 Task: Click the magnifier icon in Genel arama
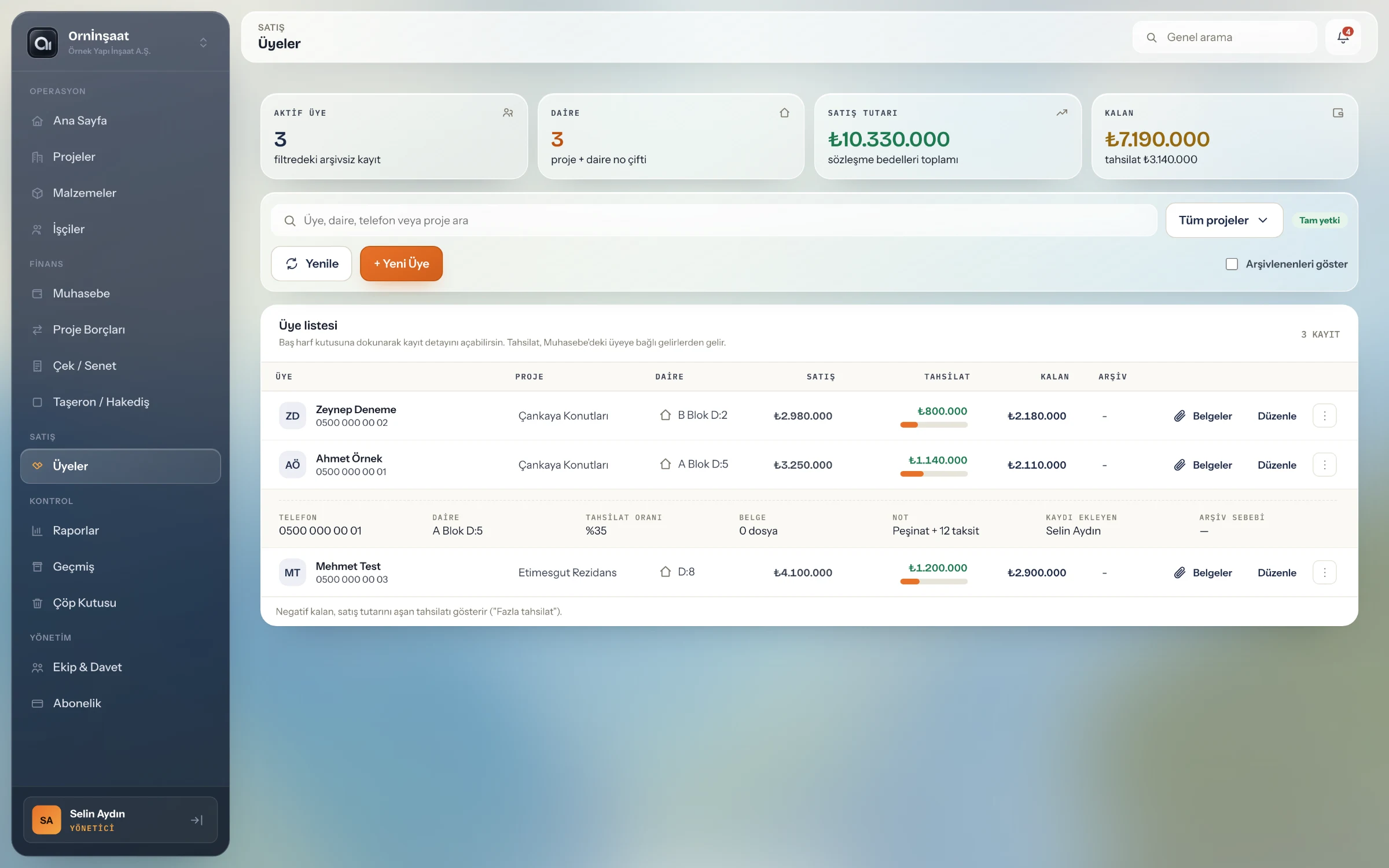pos(1152,38)
